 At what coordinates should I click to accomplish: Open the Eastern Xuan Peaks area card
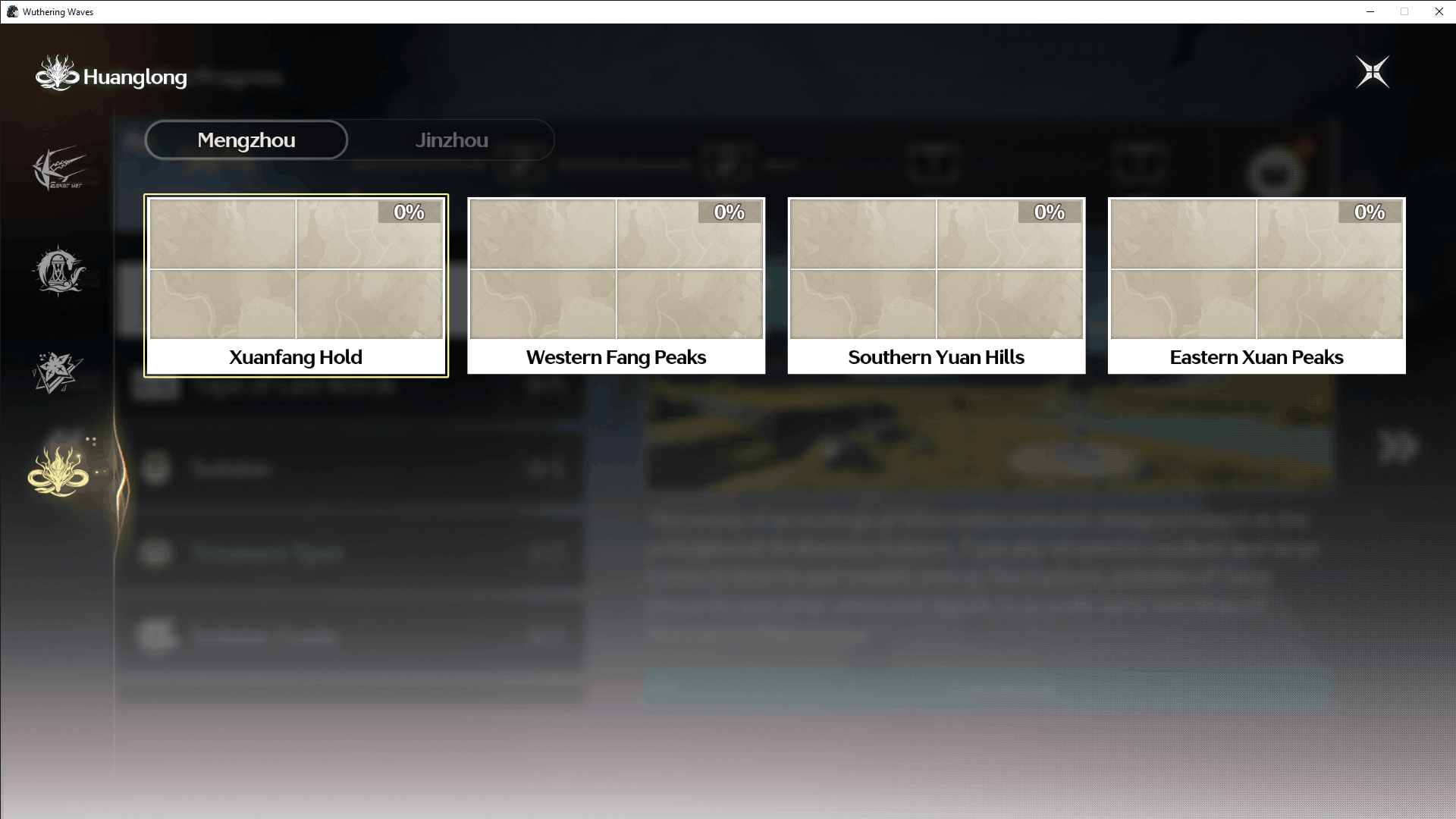pyautogui.click(x=1257, y=286)
